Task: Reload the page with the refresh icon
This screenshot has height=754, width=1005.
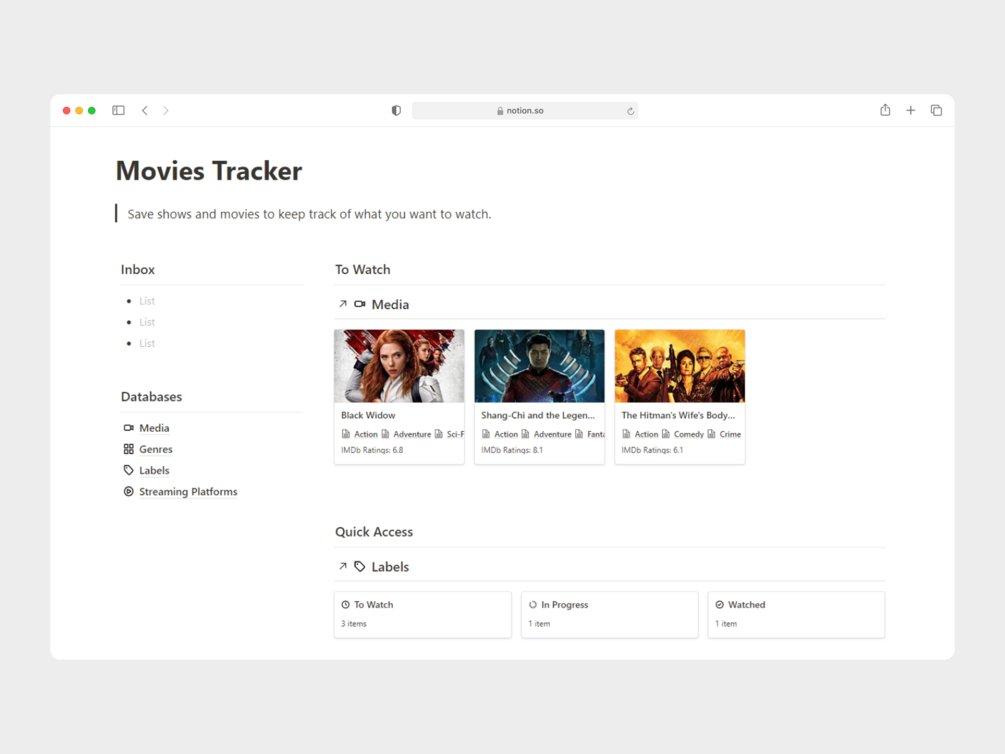Action: (x=630, y=111)
